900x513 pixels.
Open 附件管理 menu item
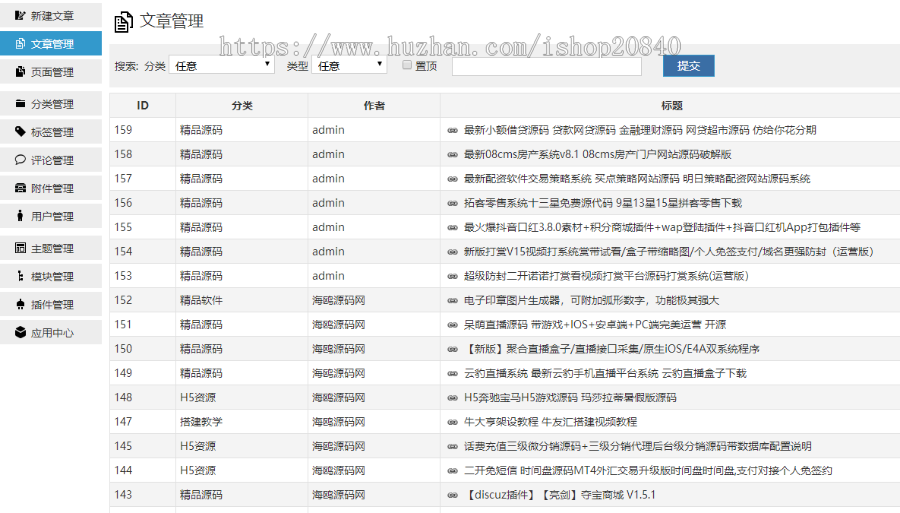pos(51,188)
